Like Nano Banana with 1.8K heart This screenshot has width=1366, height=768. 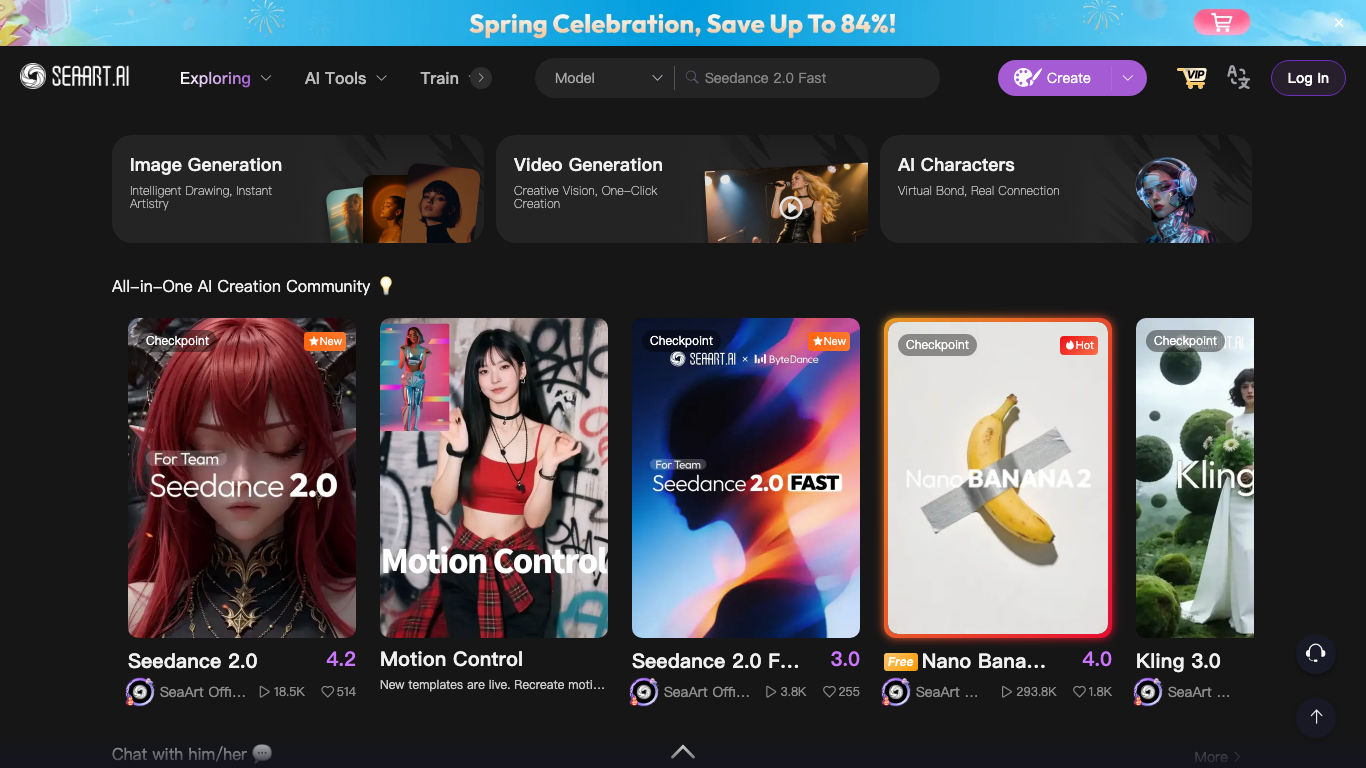coord(1079,692)
